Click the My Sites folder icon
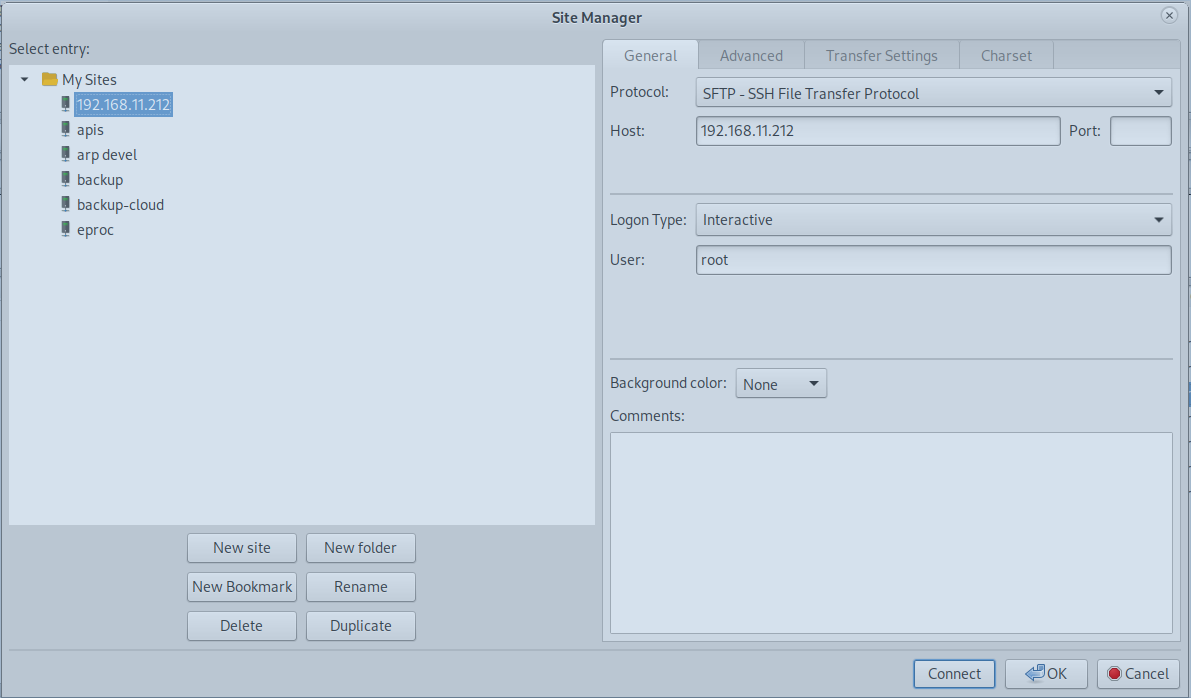The image size is (1191, 698). (49, 79)
